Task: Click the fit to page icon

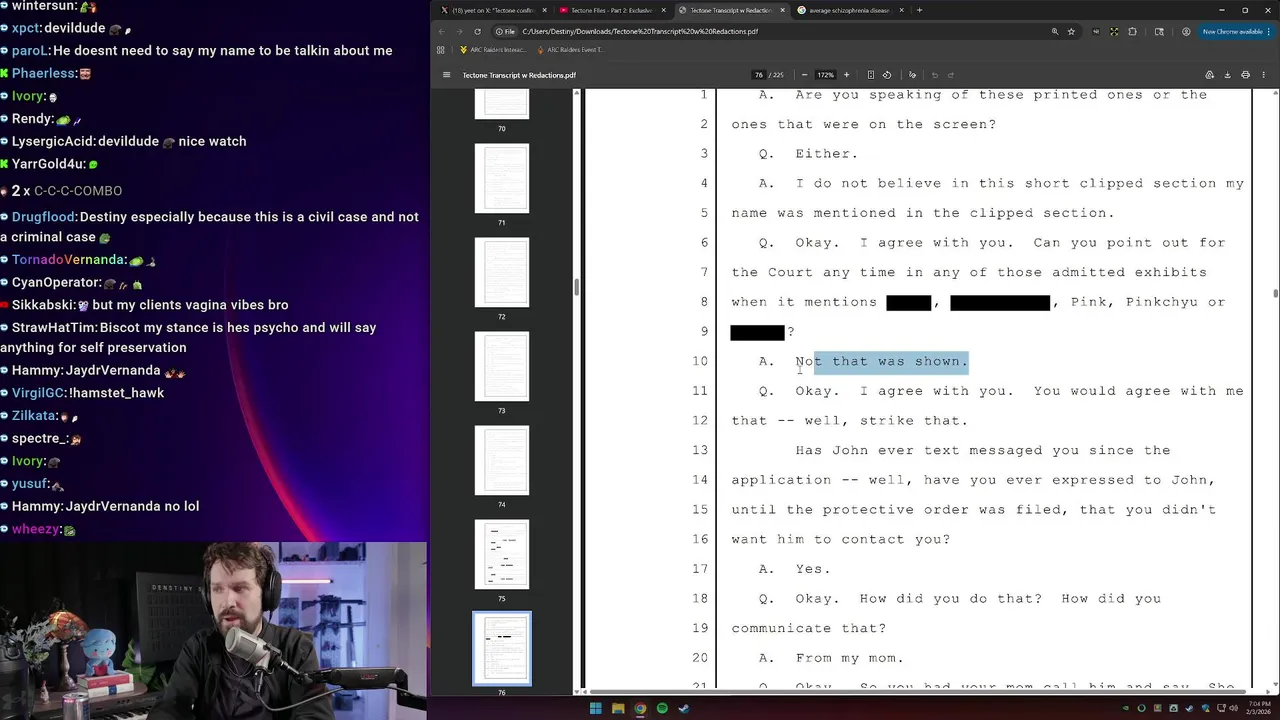Action: (x=870, y=75)
